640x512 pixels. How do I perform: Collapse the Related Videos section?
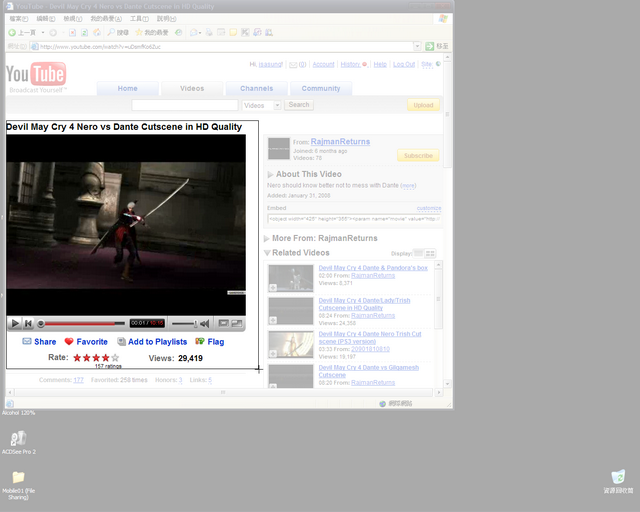267,253
